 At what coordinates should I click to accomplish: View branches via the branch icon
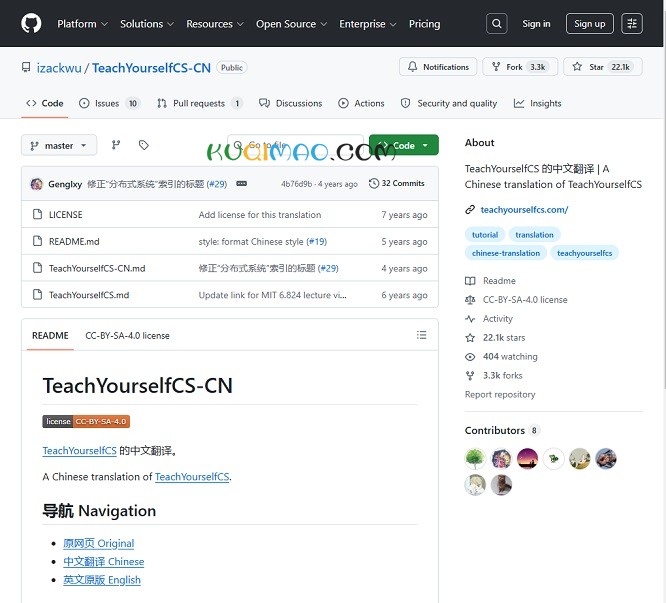[116, 145]
